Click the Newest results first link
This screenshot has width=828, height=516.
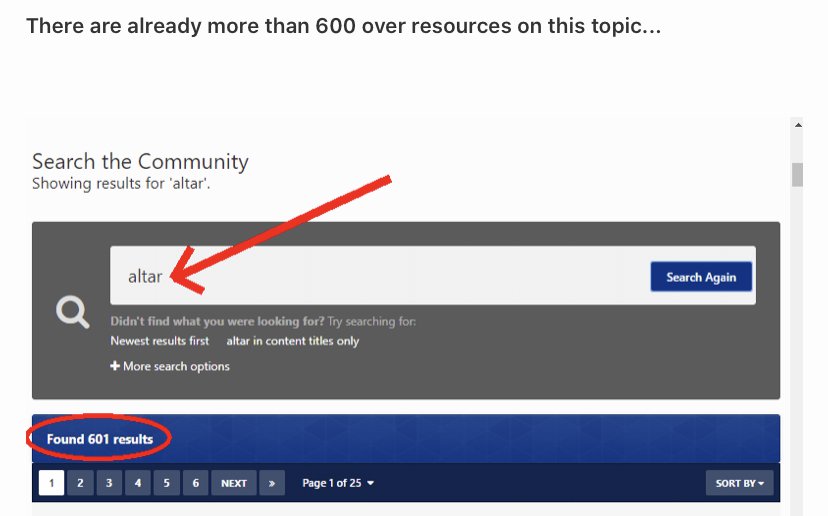point(159,341)
